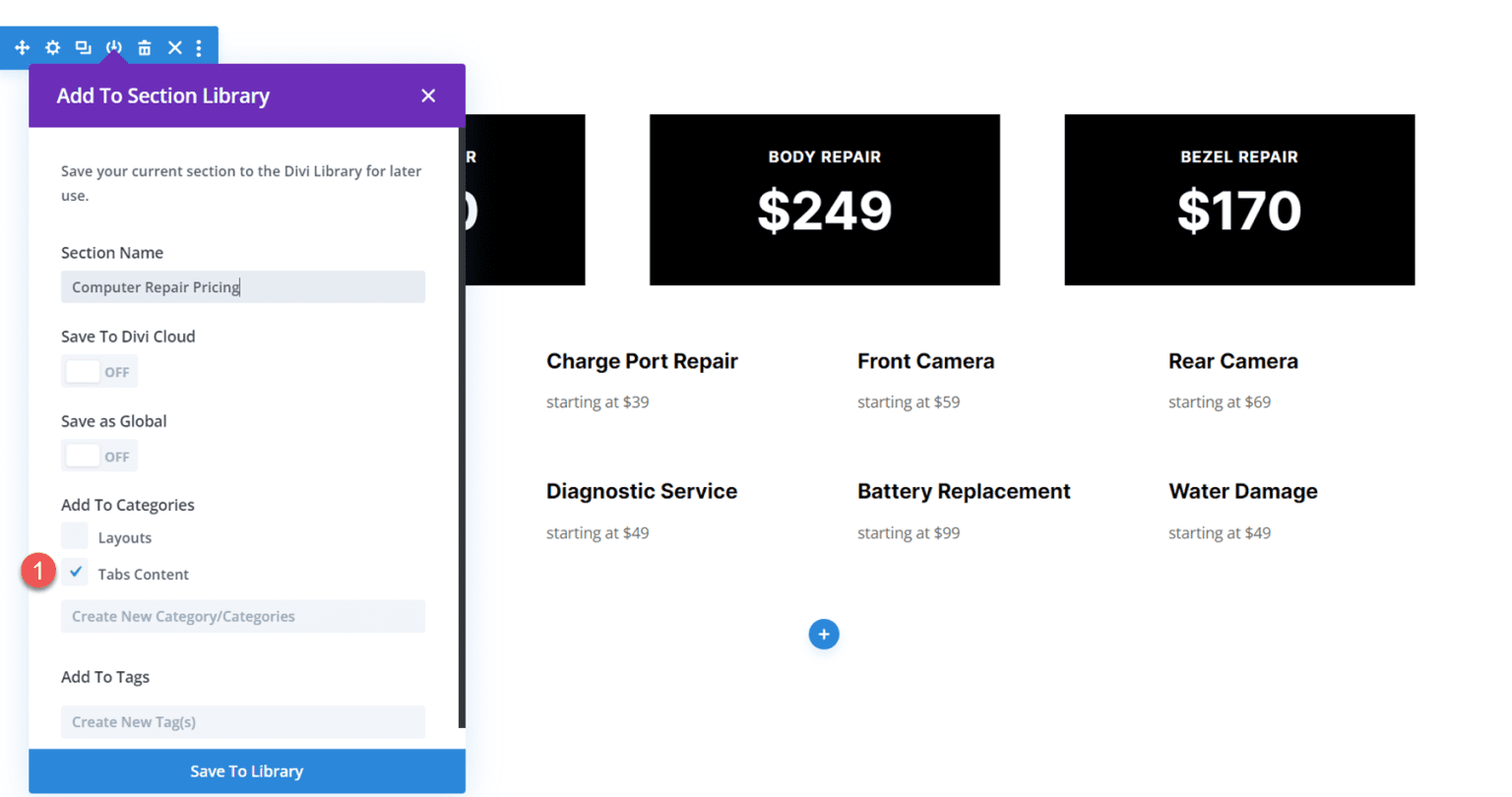The width and height of the screenshot is (1512, 797).
Task: Click the blue plus icon to add content
Action: click(x=824, y=634)
